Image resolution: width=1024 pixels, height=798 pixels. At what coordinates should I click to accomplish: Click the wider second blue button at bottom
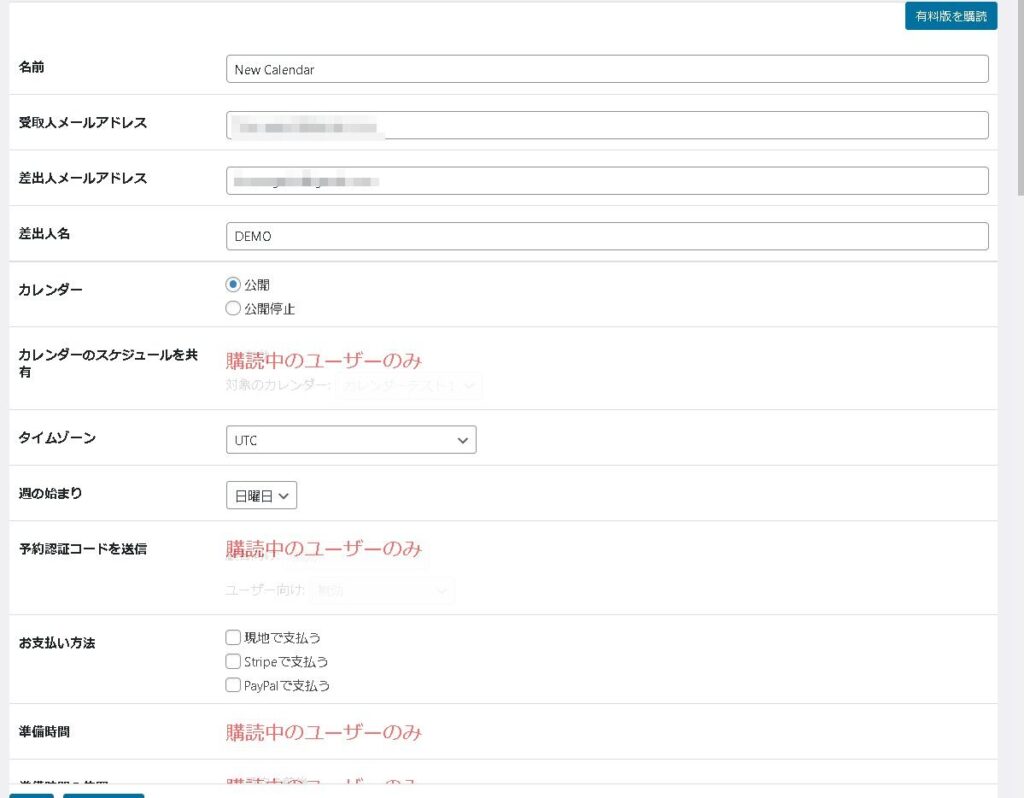[x=103, y=795]
